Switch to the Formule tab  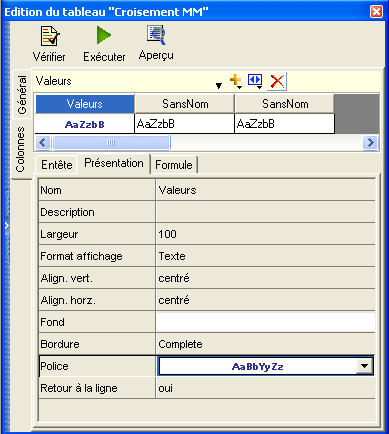click(174, 165)
